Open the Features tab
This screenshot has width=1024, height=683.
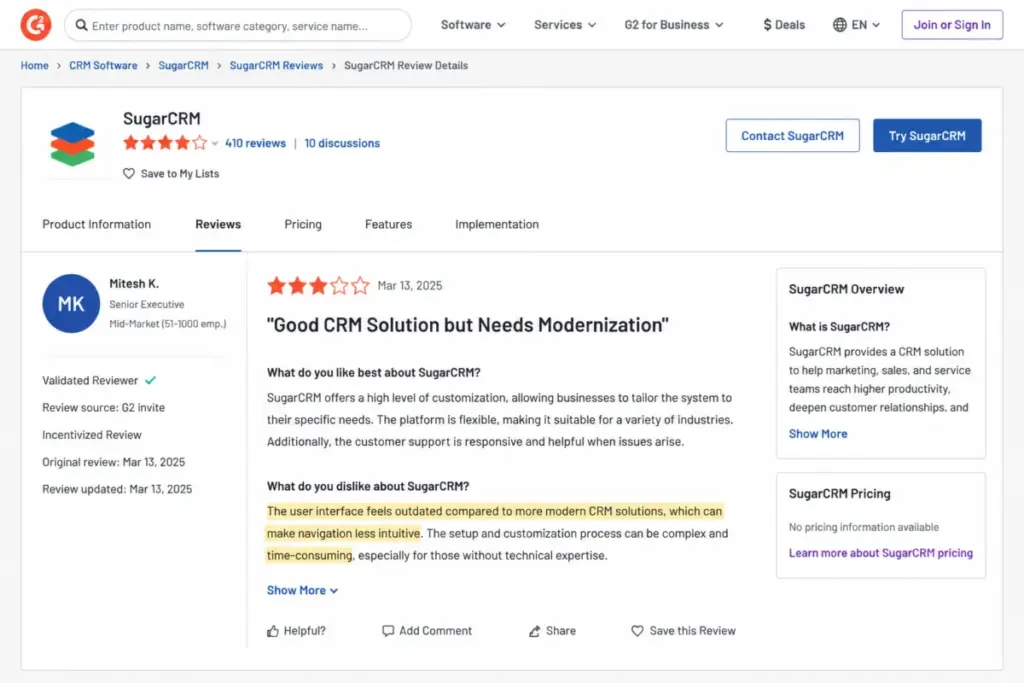(389, 224)
